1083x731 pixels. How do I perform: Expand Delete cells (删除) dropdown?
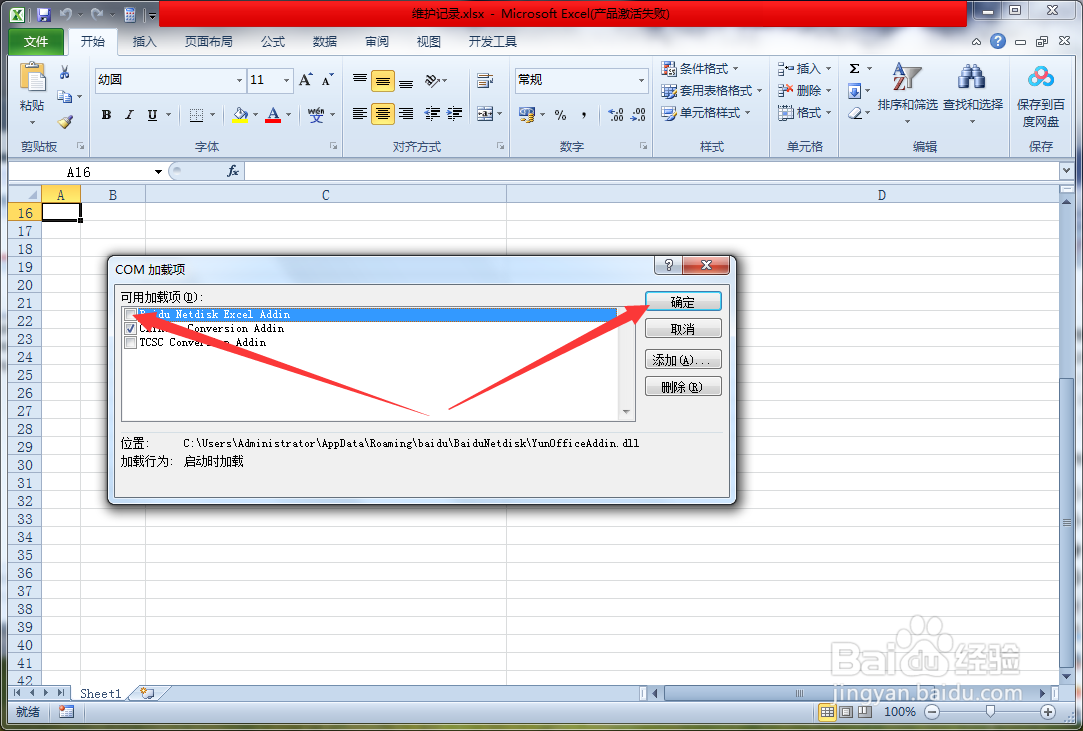point(828,91)
